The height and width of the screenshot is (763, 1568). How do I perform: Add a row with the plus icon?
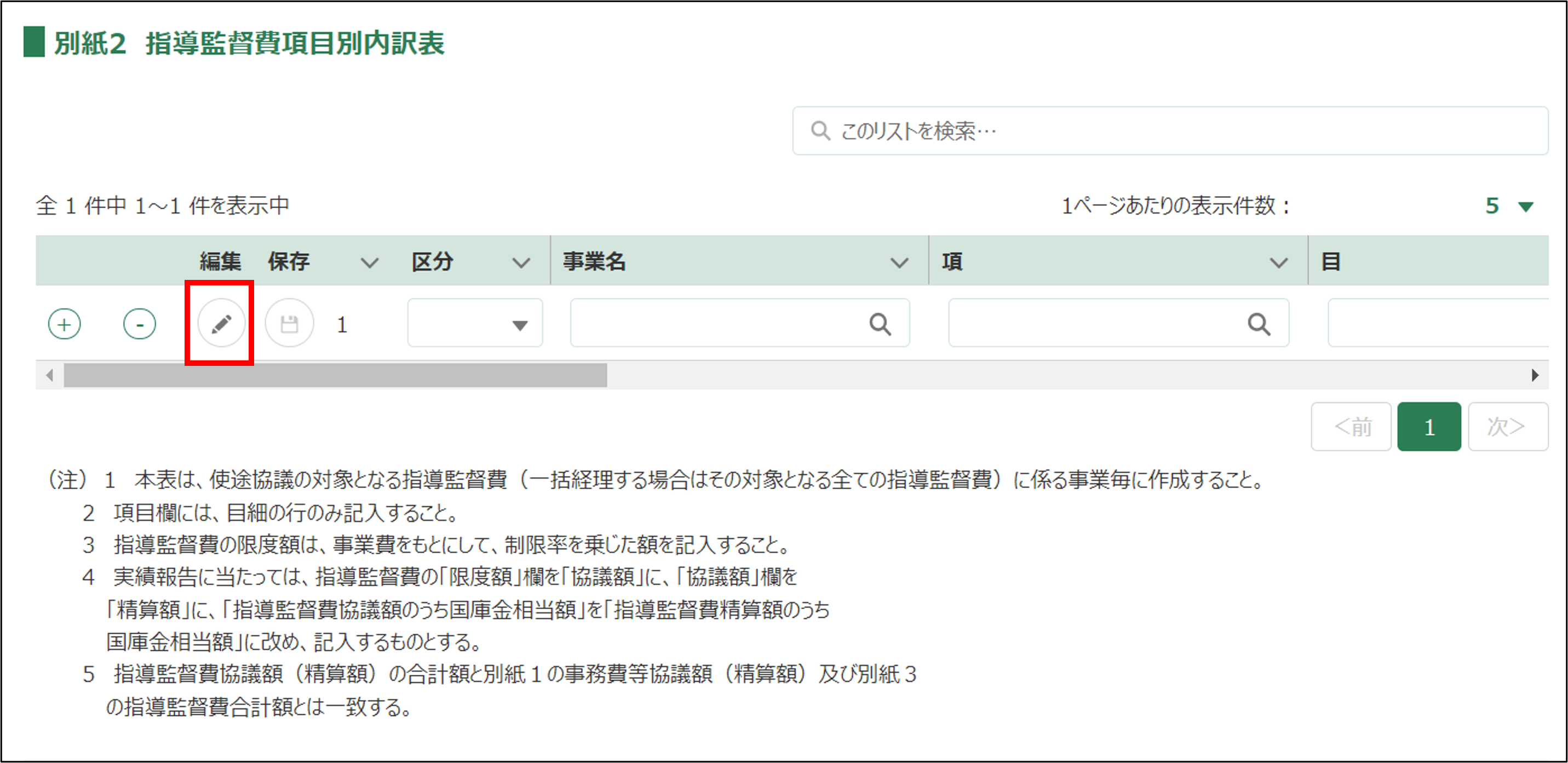click(x=64, y=323)
